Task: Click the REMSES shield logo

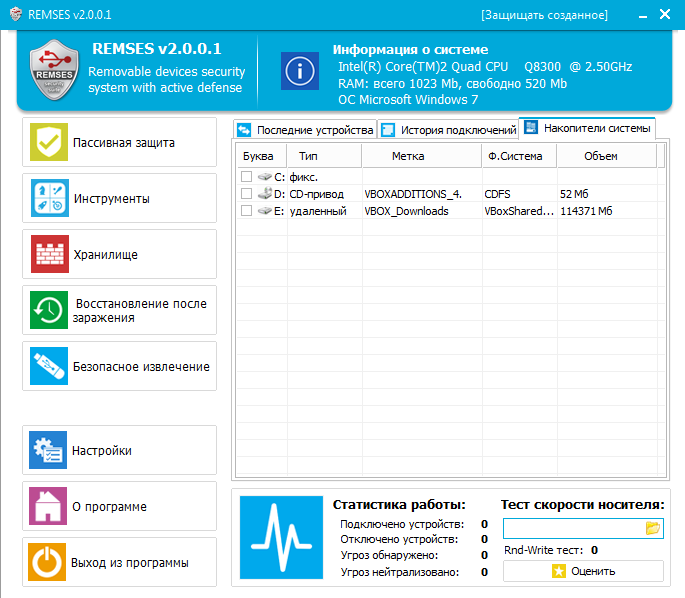Action: [x=54, y=70]
